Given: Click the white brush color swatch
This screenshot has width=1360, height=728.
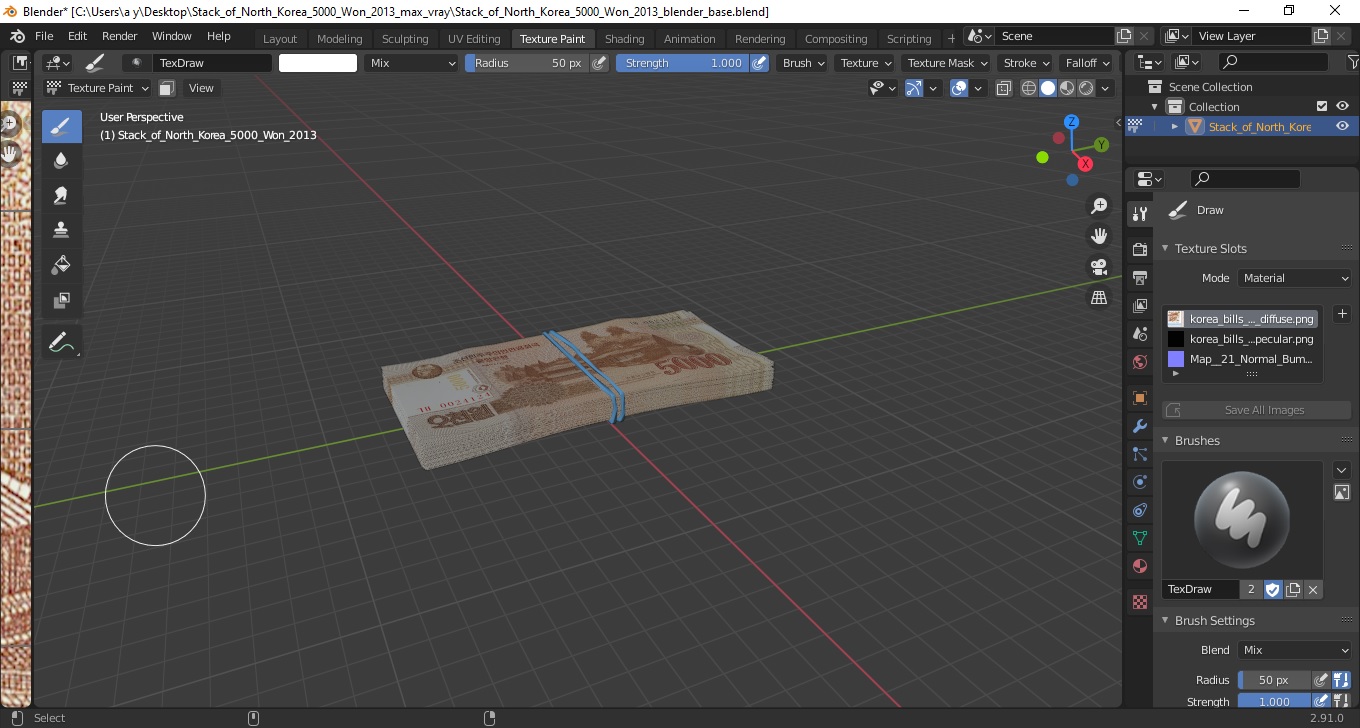Looking at the screenshot, I should point(318,63).
